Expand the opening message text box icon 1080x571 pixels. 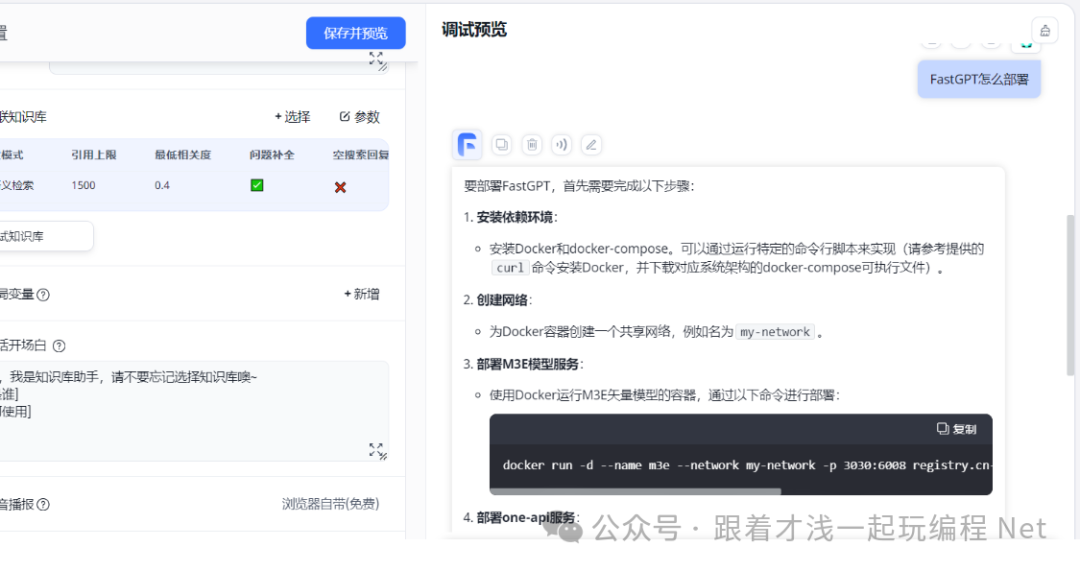tap(377, 451)
